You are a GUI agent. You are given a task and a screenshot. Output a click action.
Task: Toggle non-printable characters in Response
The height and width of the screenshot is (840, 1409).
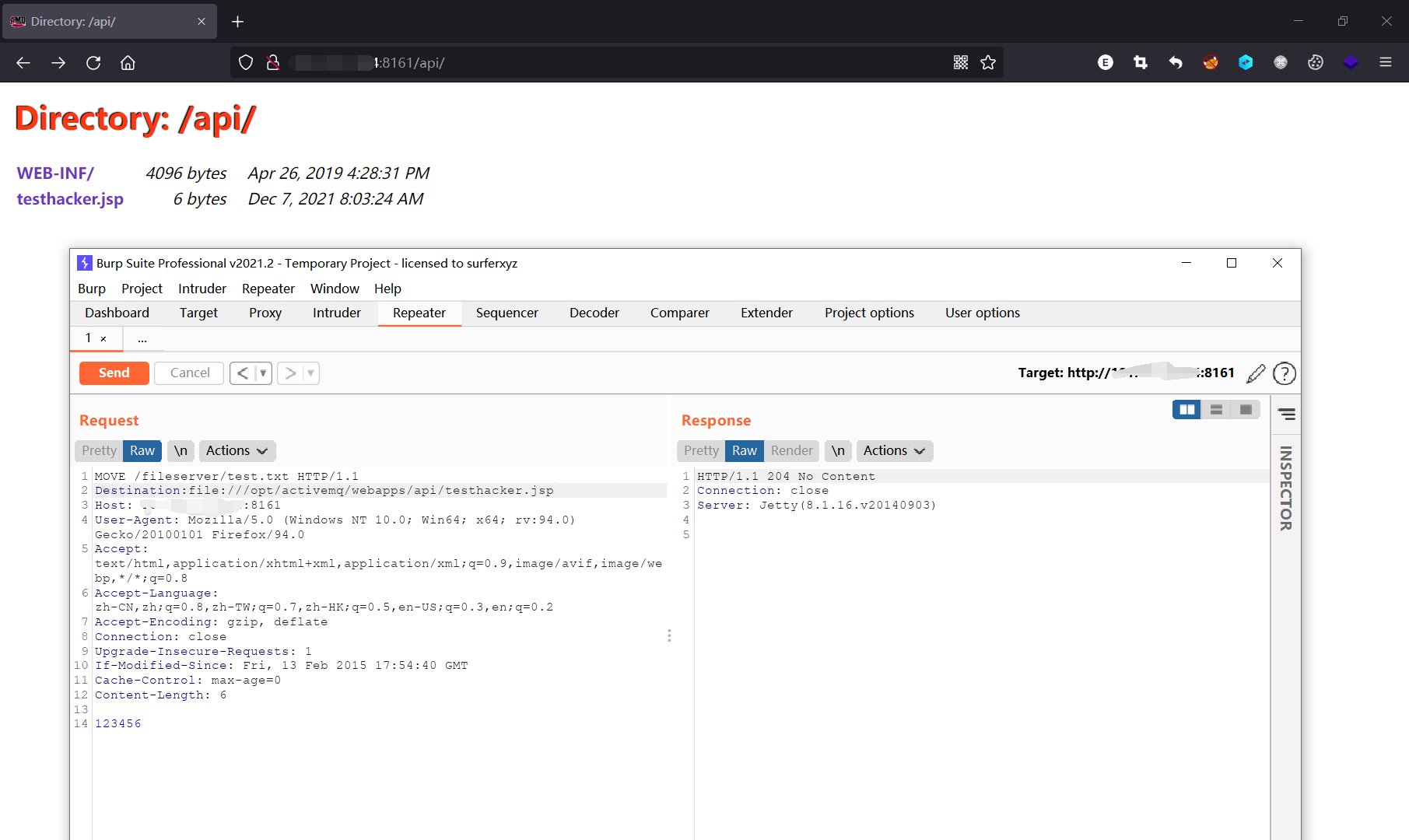(x=838, y=451)
